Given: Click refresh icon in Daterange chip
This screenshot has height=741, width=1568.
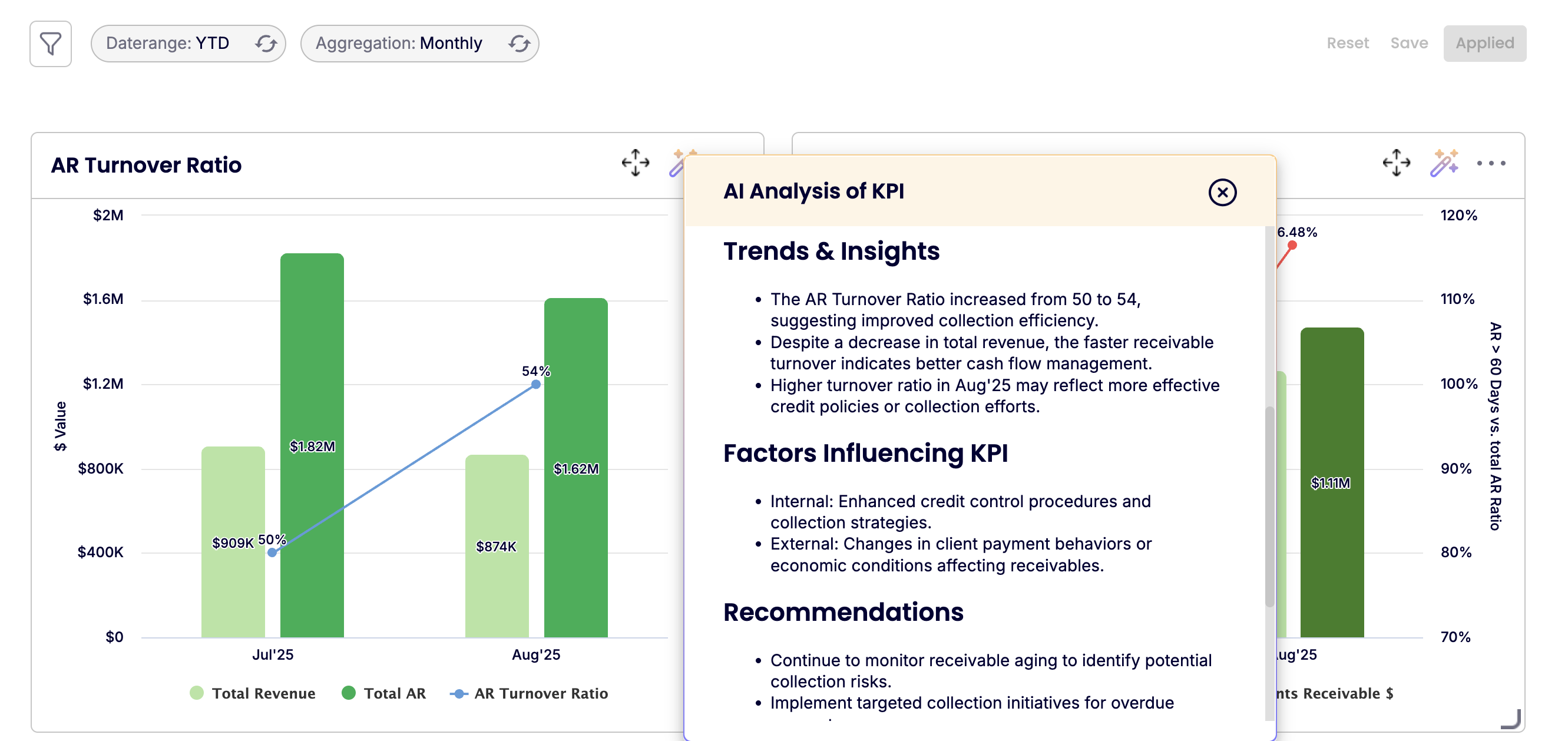Looking at the screenshot, I should point(266,44).
